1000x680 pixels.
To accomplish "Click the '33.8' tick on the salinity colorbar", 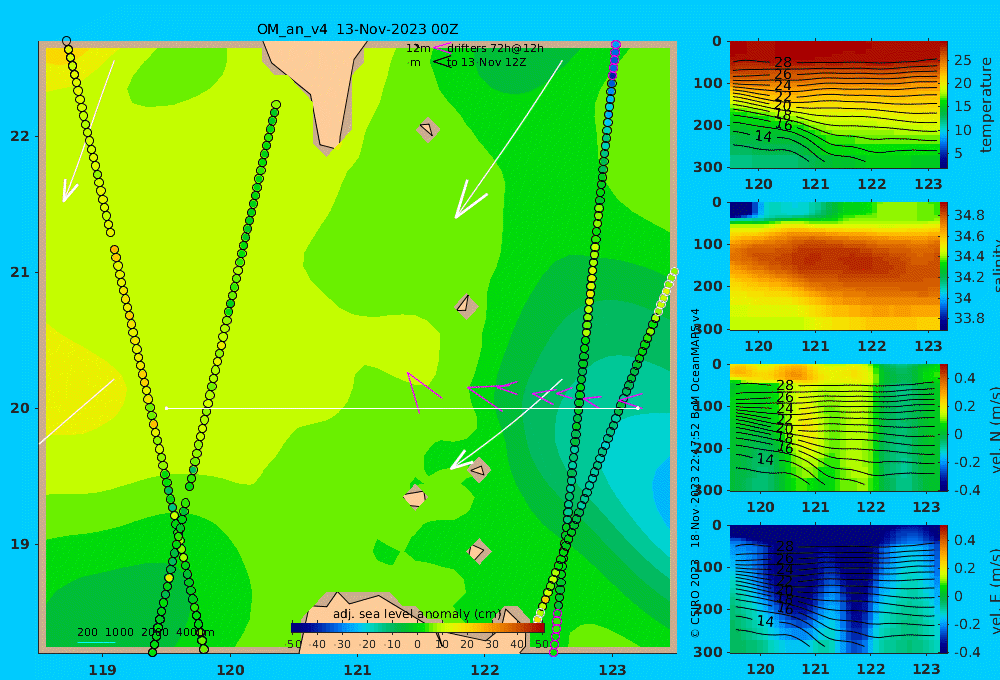I will (x=969, y=318).
